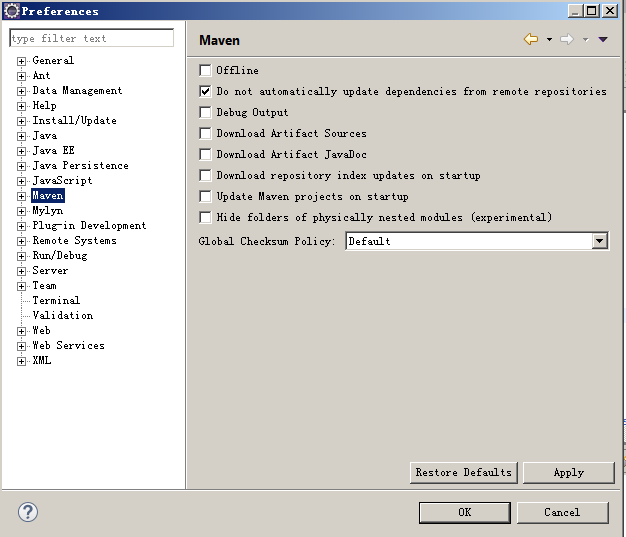The width and height of the screenshot is (626, 537).
Task: Open the forward history dropdown arrow
Action: tap(585, 39)
